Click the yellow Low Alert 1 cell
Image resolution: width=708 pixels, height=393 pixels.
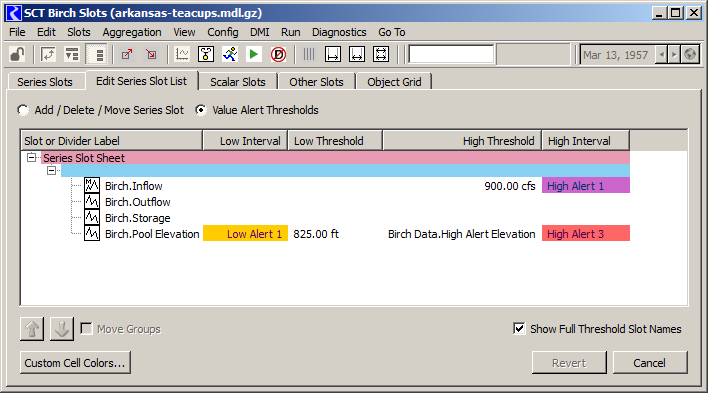(245, 234)
